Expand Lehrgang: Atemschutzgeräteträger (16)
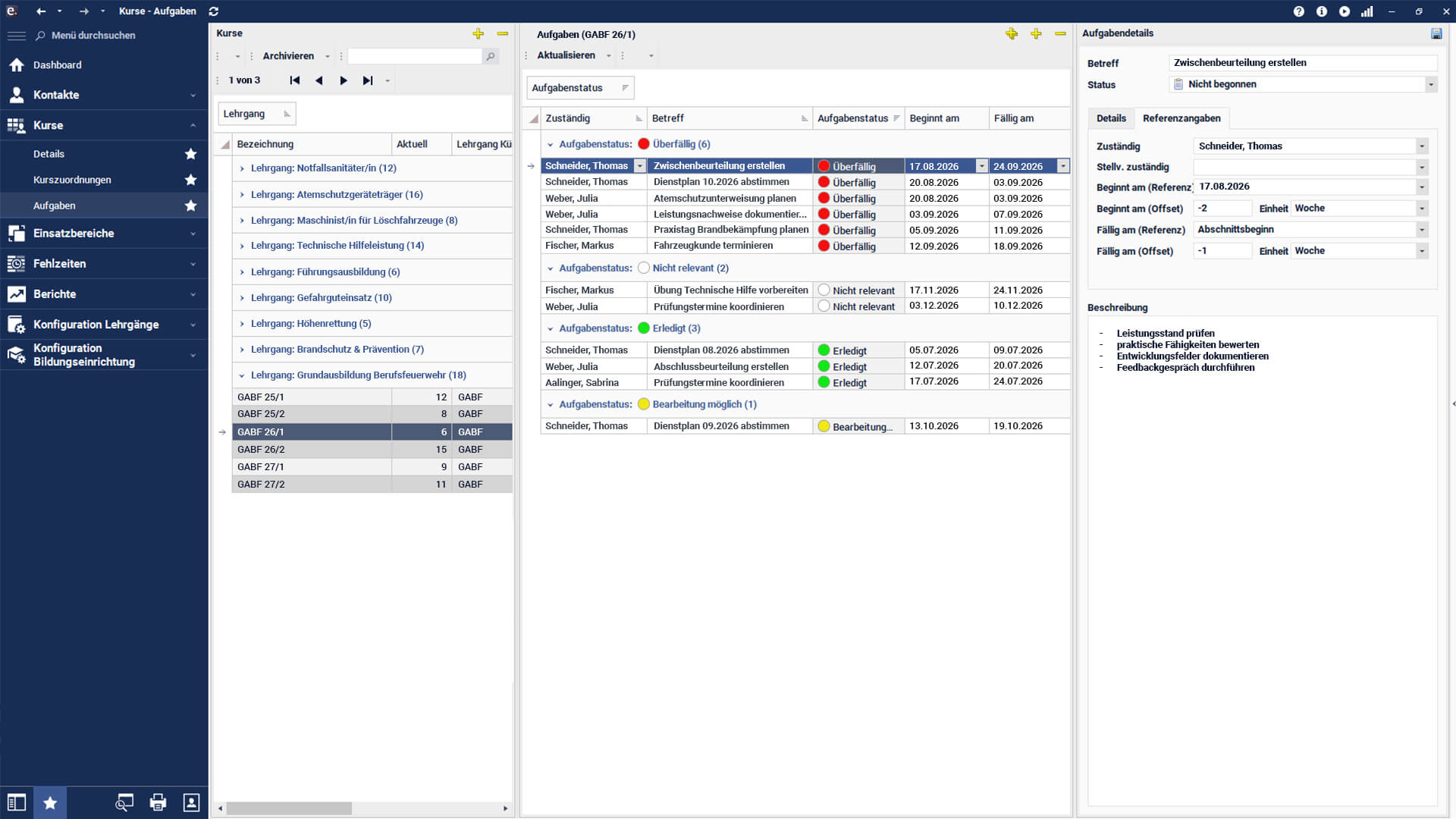 [x=242, y=195]
